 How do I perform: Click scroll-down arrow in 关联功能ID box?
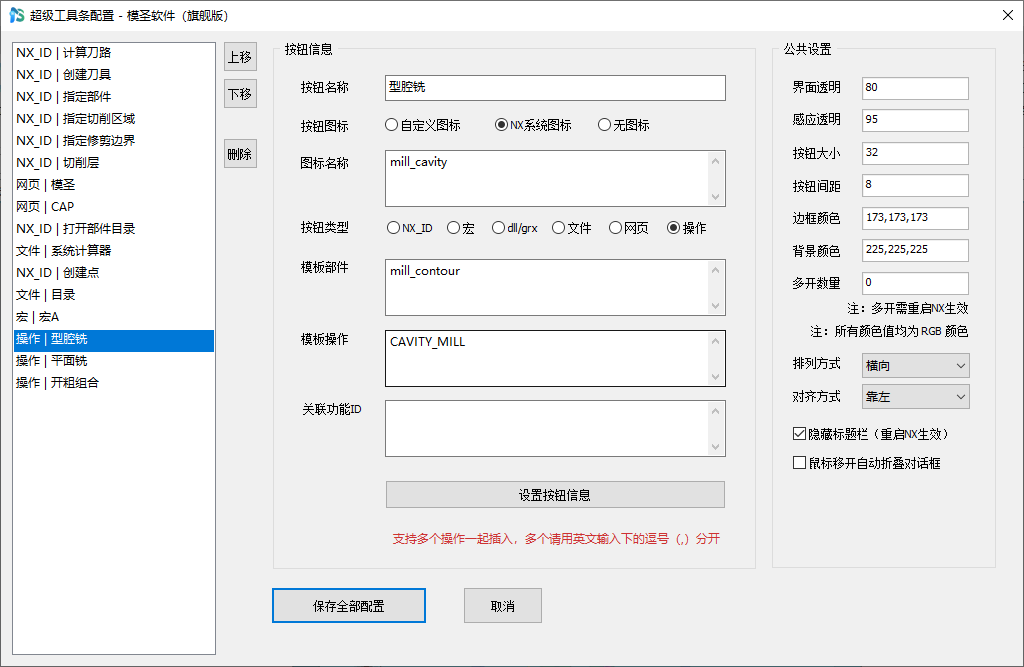tap(716, 447)
